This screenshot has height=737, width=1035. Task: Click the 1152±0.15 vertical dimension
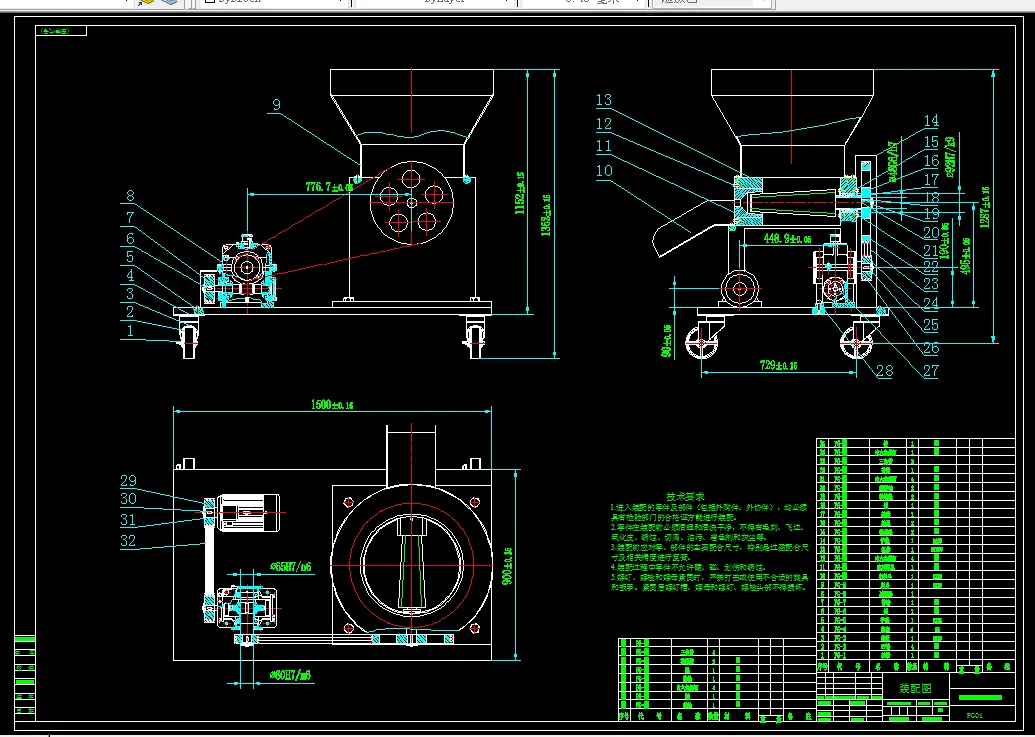click(520, 193)
